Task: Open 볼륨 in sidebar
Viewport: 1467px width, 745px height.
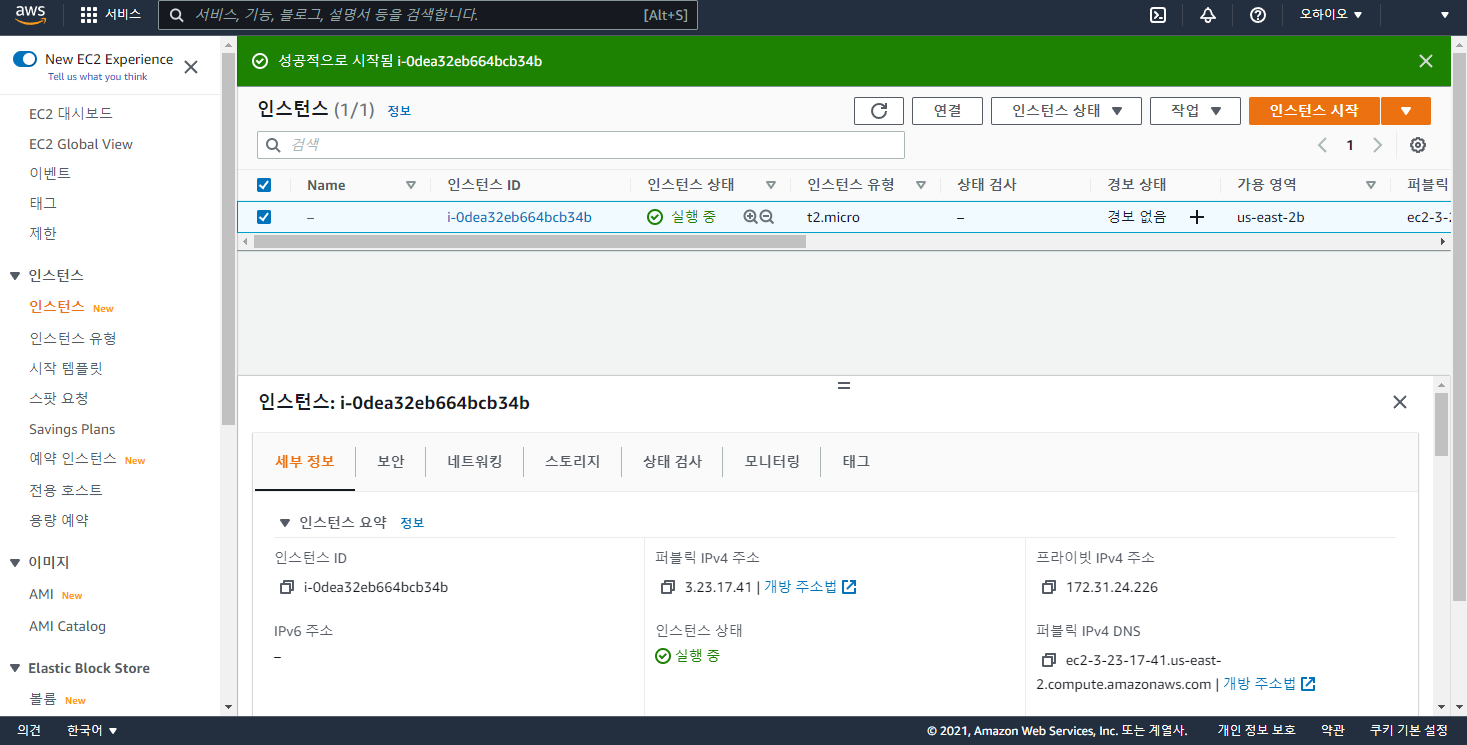Action: [43, 699]
